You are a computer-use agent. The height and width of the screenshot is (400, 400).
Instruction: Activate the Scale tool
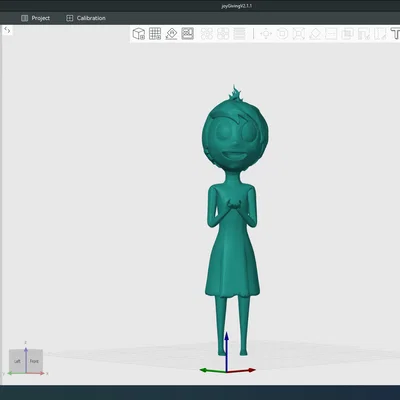299,34
